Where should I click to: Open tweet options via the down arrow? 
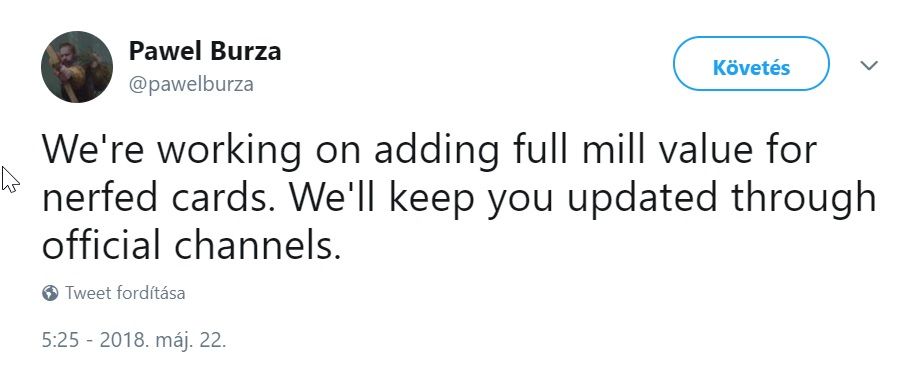point(869,65)
